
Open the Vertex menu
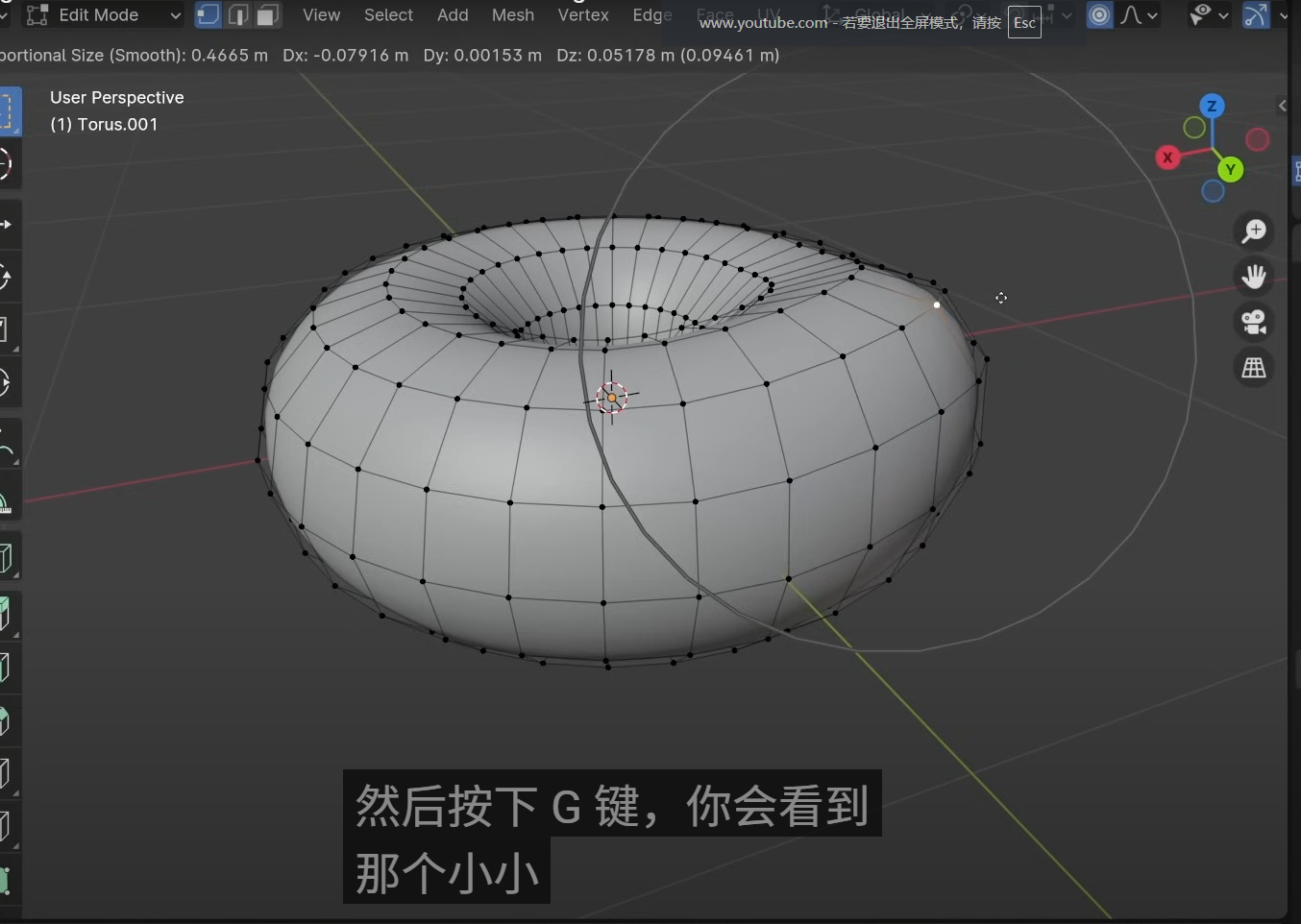click(x=583, y=14)
